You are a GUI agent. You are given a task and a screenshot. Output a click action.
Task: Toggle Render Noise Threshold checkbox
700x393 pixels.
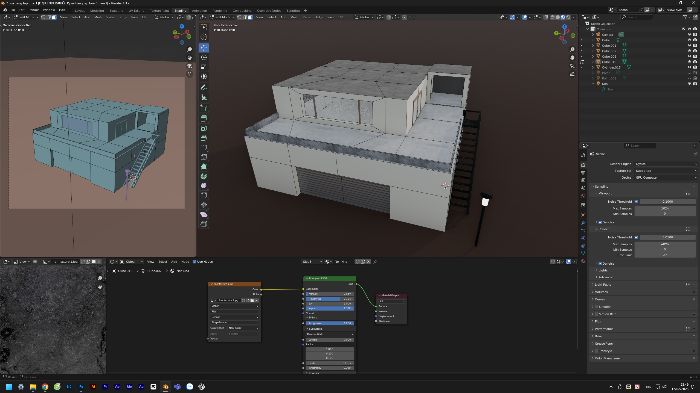point(636,237)
